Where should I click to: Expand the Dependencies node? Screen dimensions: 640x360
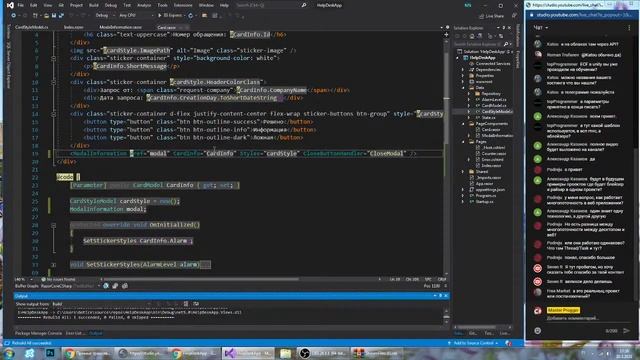click(x=463, y=70)
